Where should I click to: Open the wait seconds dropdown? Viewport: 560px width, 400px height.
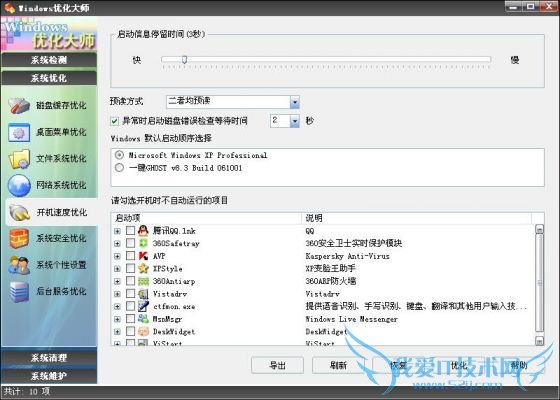pos(295,121)
